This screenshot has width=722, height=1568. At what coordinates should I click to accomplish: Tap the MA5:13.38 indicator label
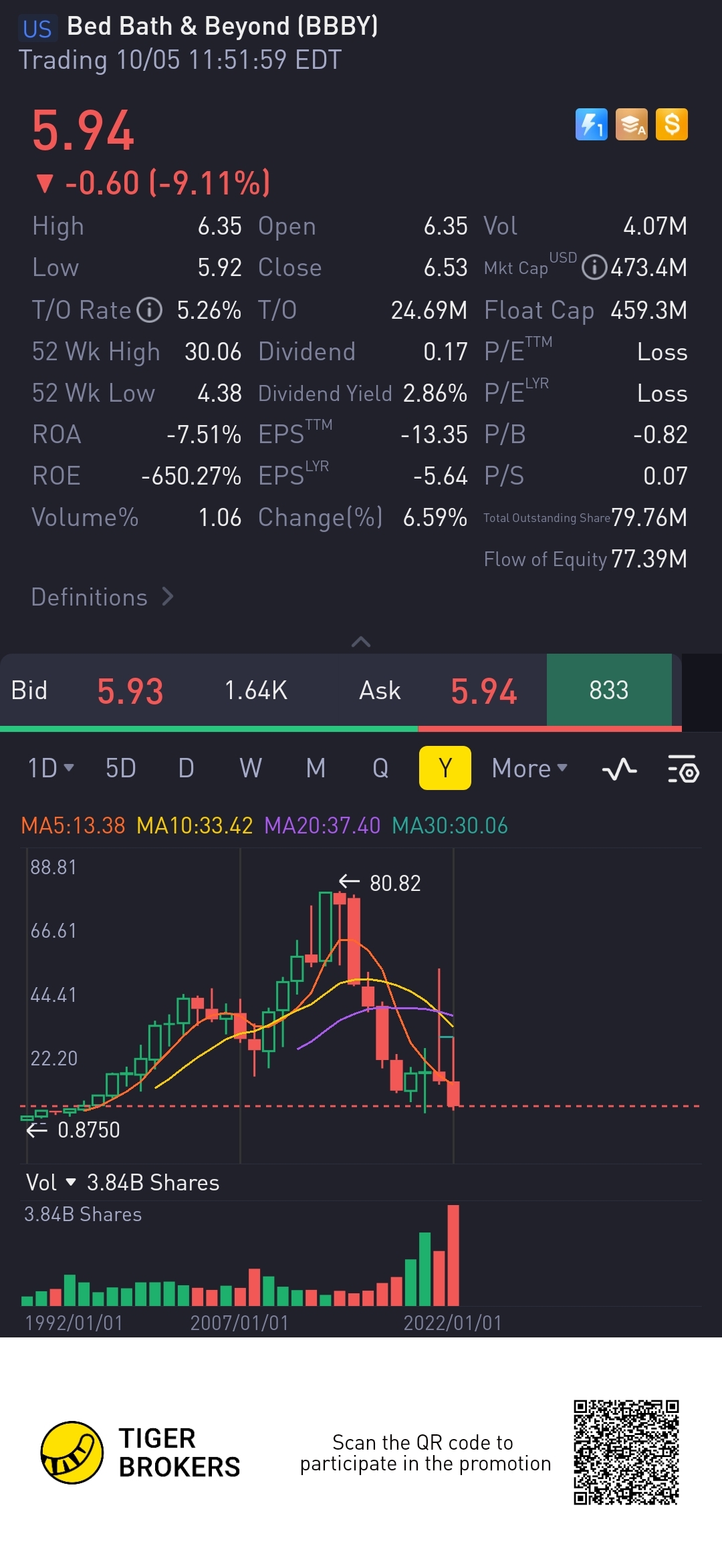pos(73,825)
